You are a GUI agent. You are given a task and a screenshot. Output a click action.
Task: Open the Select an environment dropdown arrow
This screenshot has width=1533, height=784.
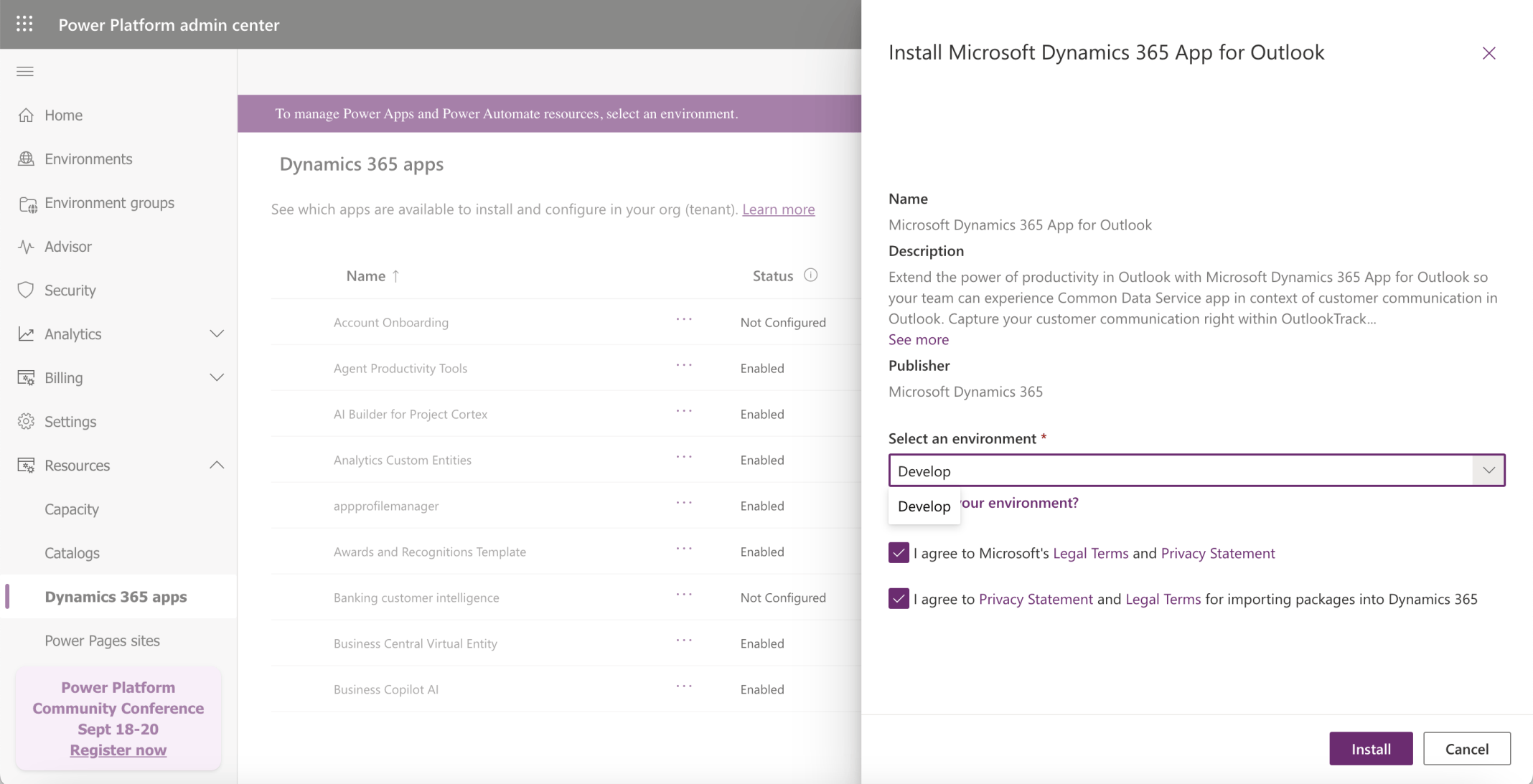pyautogui.click(x=1489, y=471)
